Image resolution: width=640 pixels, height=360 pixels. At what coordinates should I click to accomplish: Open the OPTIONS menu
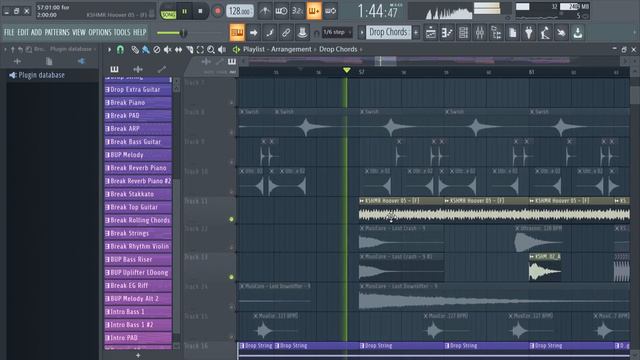click(x=100, y=32)
